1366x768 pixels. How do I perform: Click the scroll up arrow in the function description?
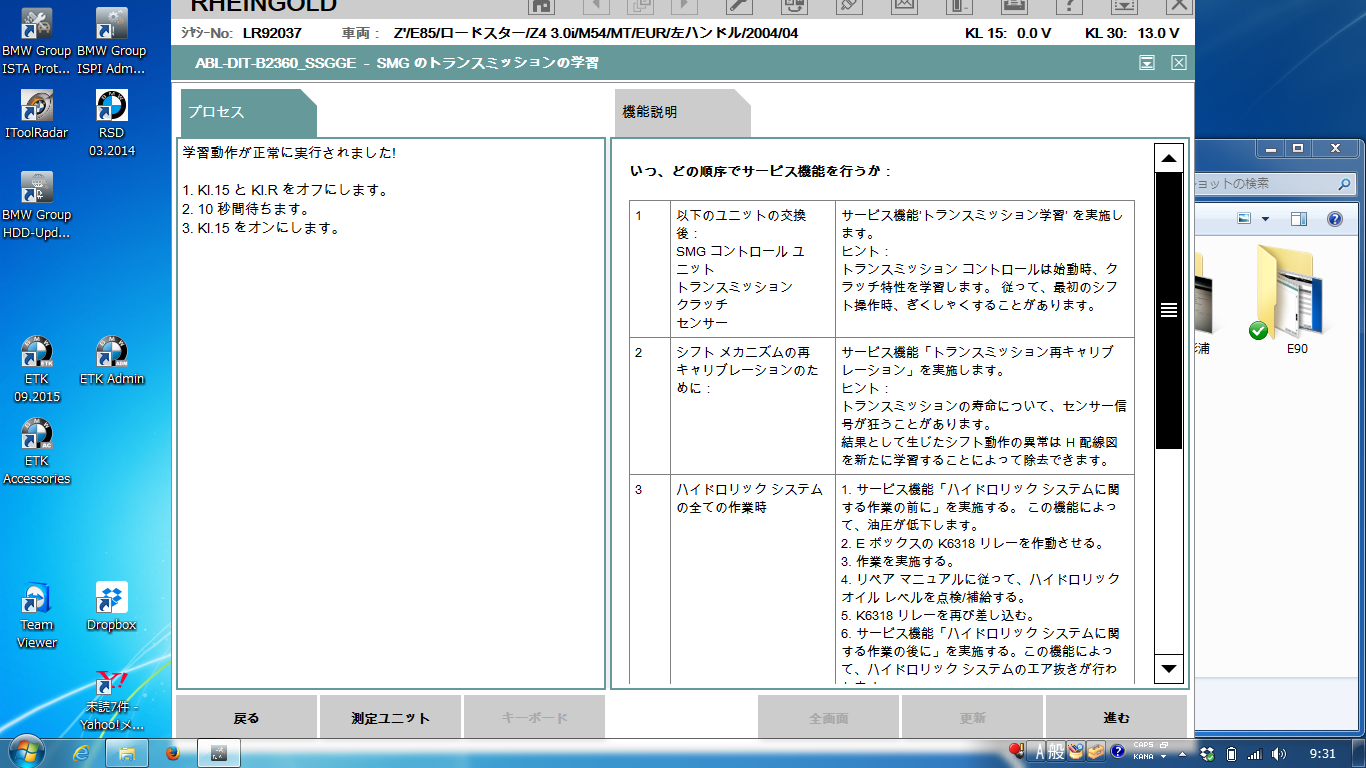(x=1168, y=159)
